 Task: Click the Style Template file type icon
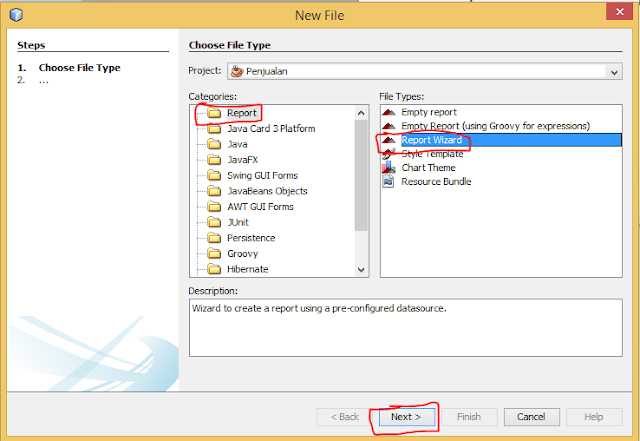(x=389, y=154)
